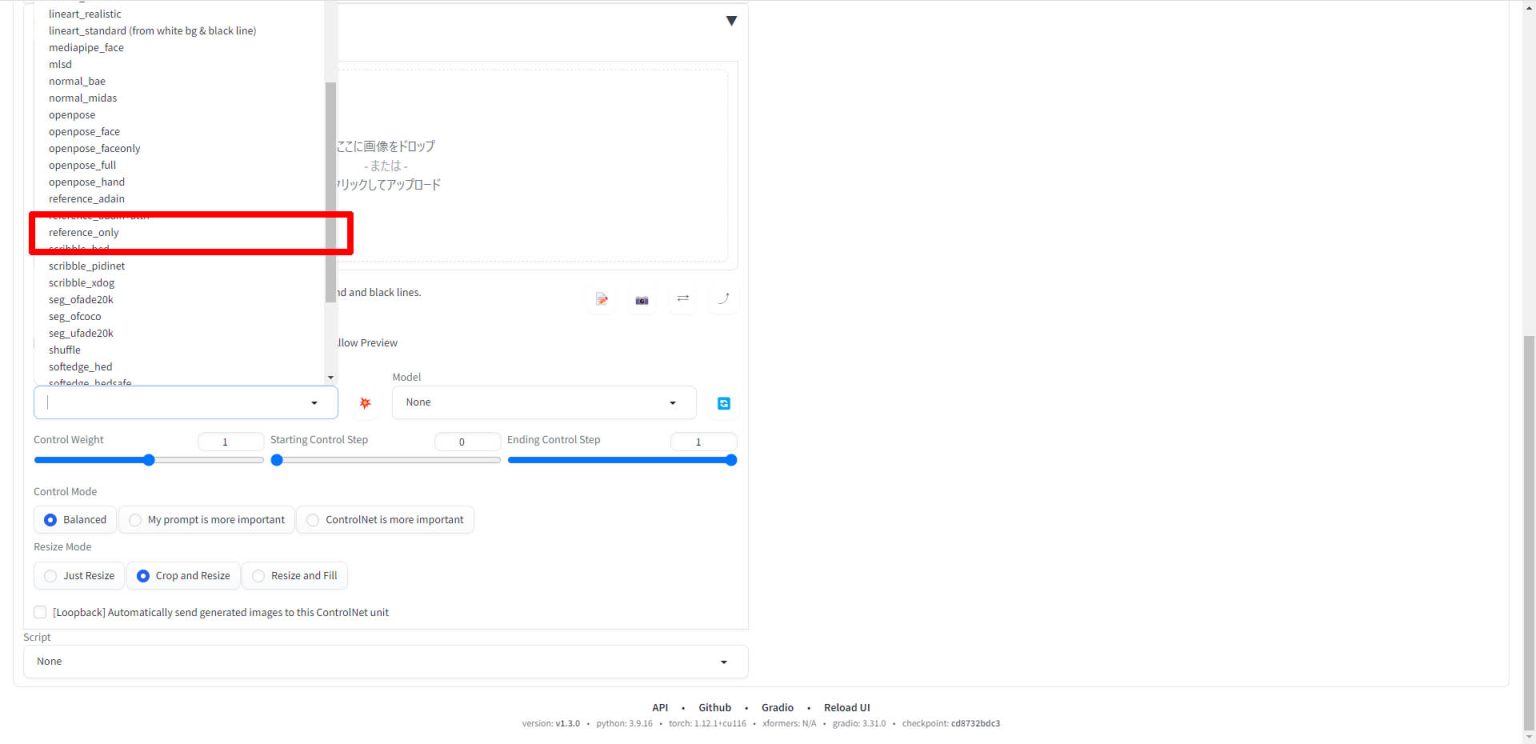Click the Reload UI link
The height and width of the screenshot is (744, 1536).
[846, 707]
